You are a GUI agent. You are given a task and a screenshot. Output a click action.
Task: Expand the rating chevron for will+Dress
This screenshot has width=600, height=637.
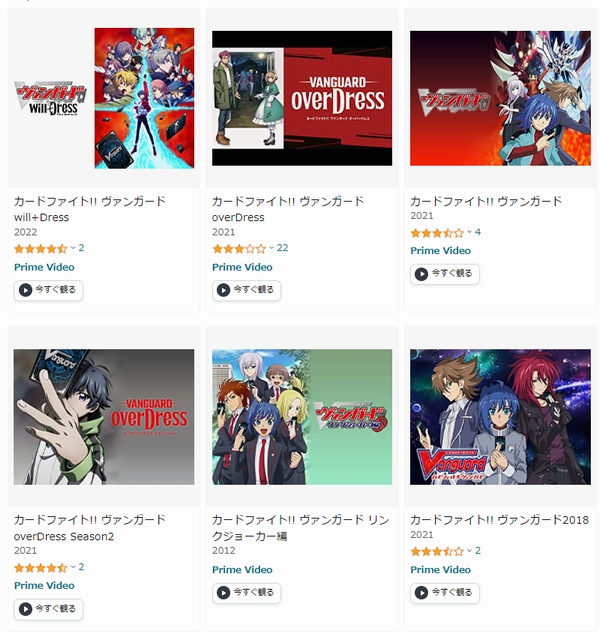coord(73,248)
